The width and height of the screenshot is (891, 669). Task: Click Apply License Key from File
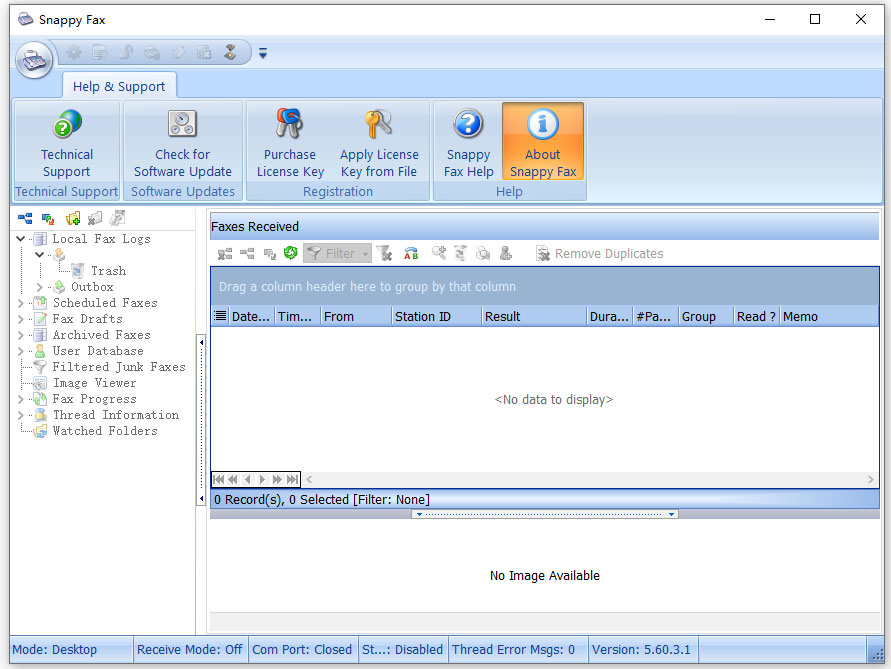pos(379,143)
